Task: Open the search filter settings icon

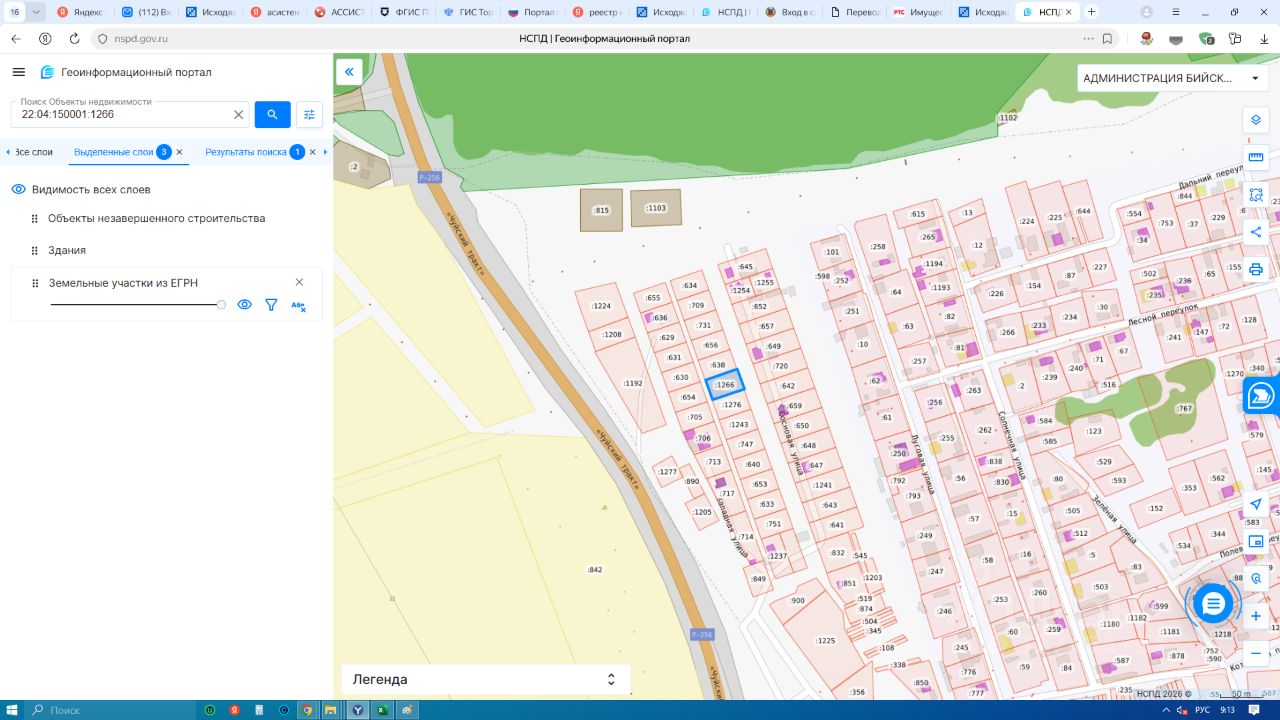Action: click(309, 115)
